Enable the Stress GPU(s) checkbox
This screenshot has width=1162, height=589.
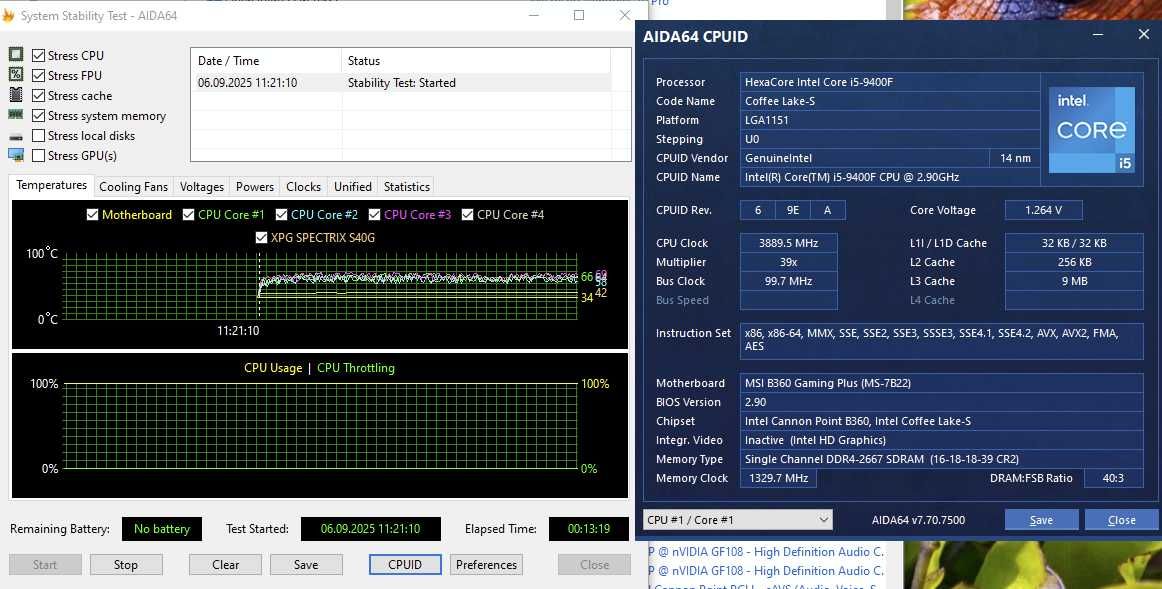pos(39,155)
